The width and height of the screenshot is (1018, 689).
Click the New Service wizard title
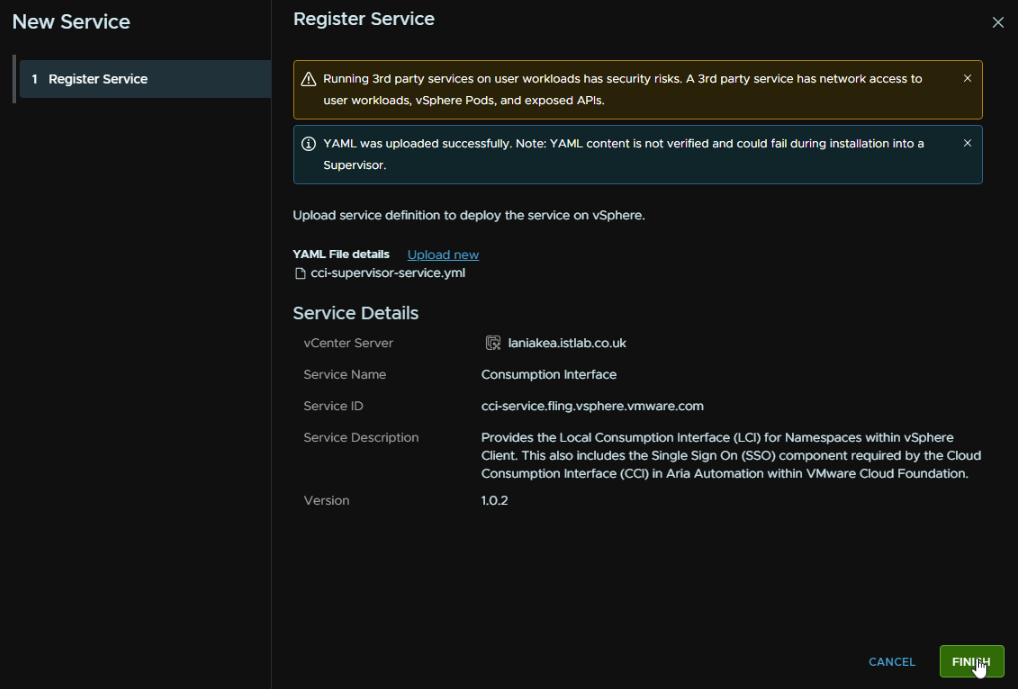(x=71, y=22)
